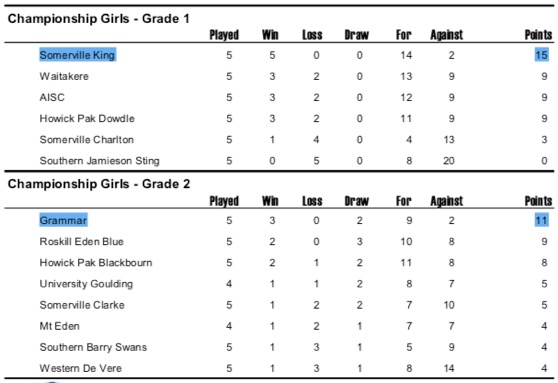Click Western De Vere team name
Image resolution: width=558 pixels, height=383 pixels.
pos(81,368)
